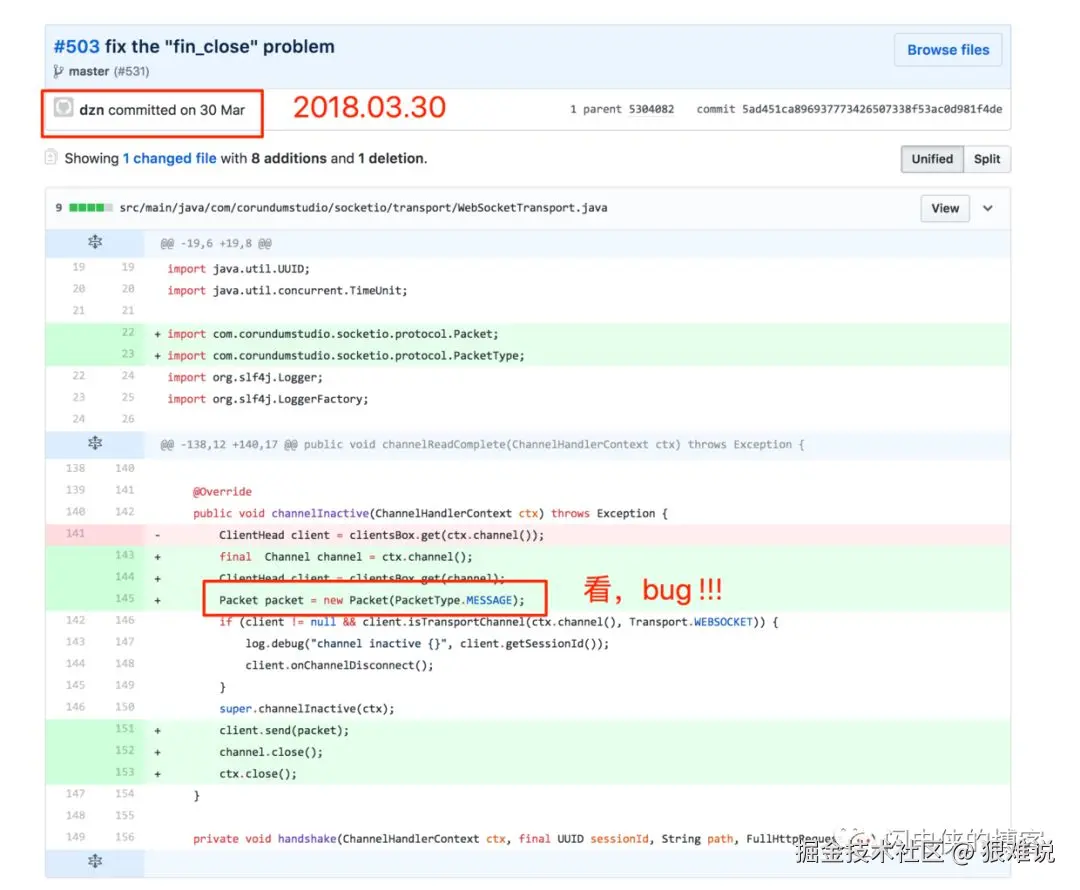Collapse the file diff with chevron
This screenshot has height=890, width=1080.
(987, 208)
